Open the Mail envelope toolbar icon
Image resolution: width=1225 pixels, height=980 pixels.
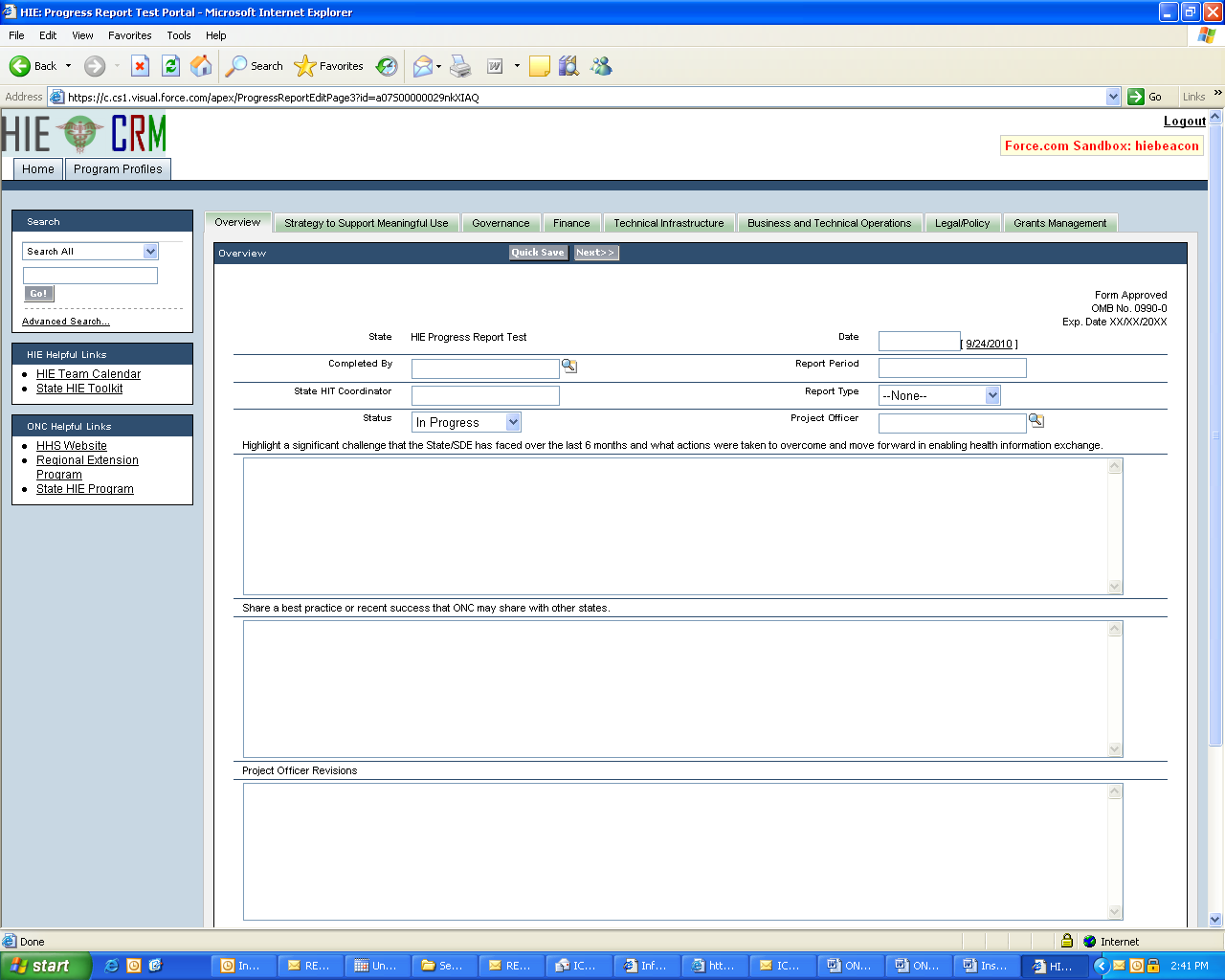422,66
